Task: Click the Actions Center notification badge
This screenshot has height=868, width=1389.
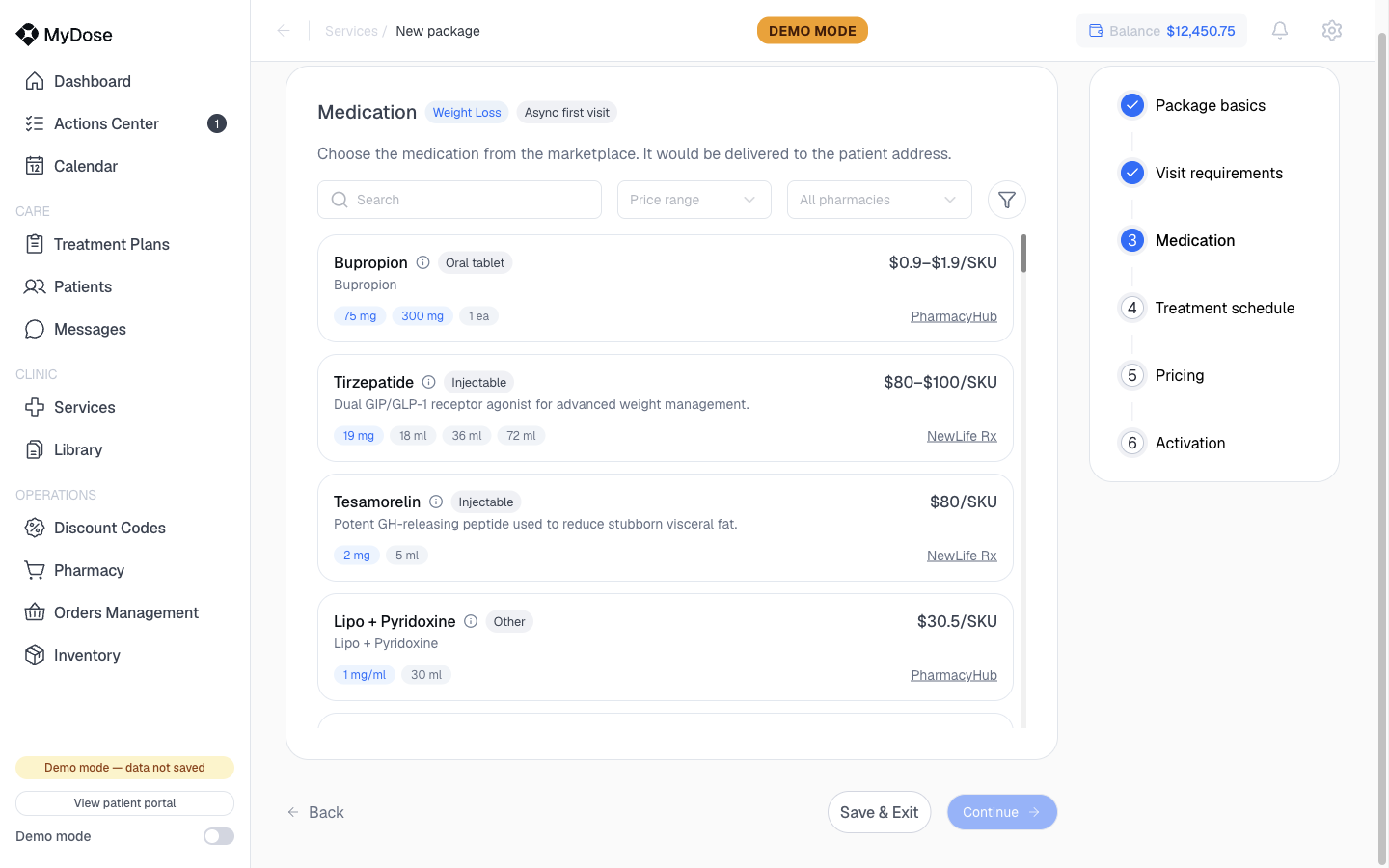Action: (217, 123)
